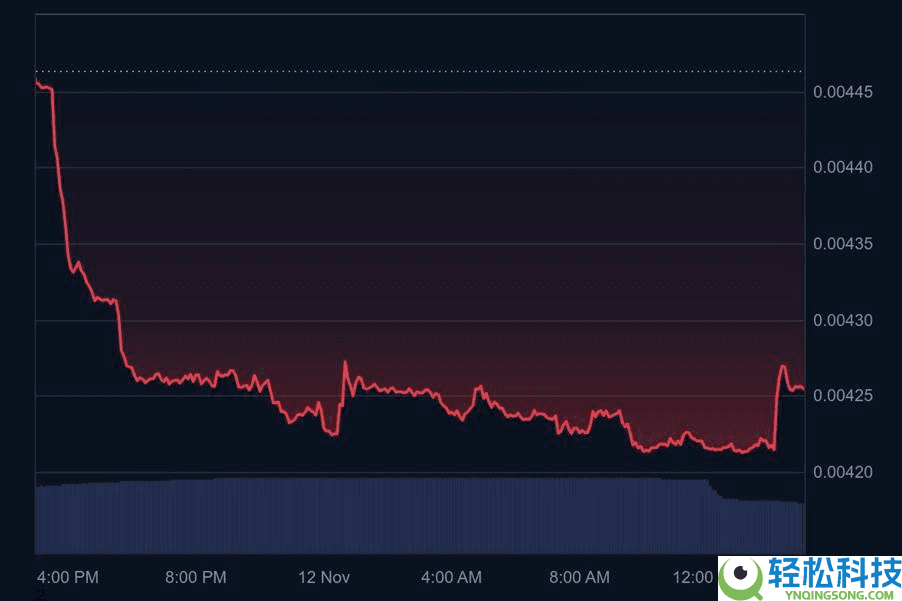
Task: Click the blue volume bars area
Action: pos(420,515)
